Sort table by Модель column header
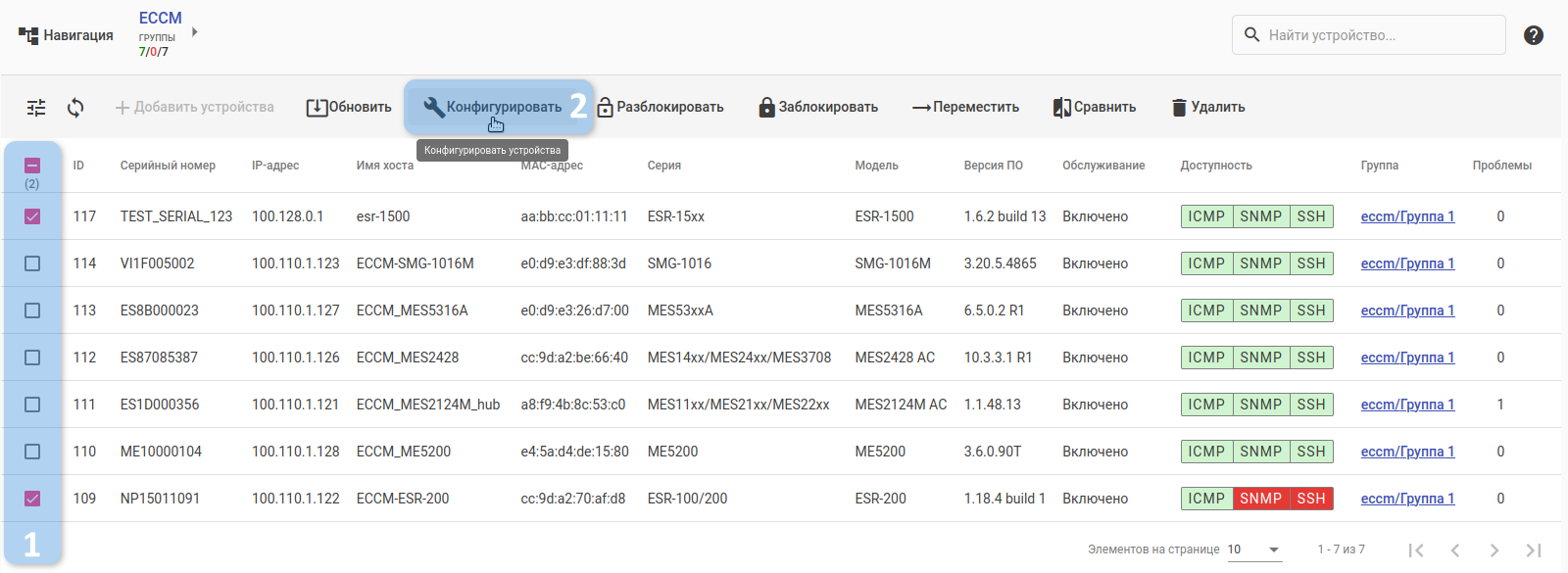The image size is (1568, 573). pos(876,166)
